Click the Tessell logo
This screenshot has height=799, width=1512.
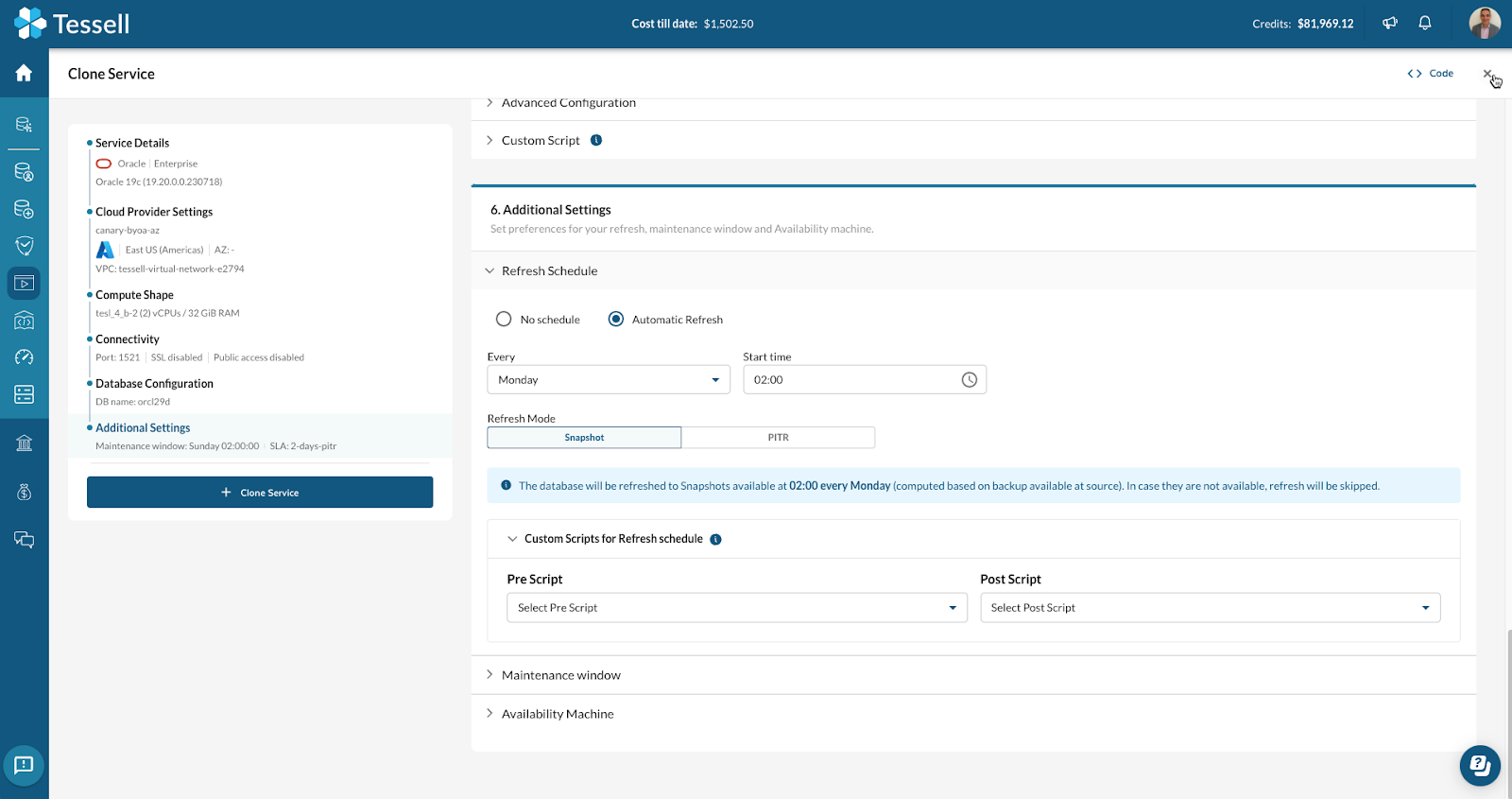pyautogui.click(x=72, y=24)
